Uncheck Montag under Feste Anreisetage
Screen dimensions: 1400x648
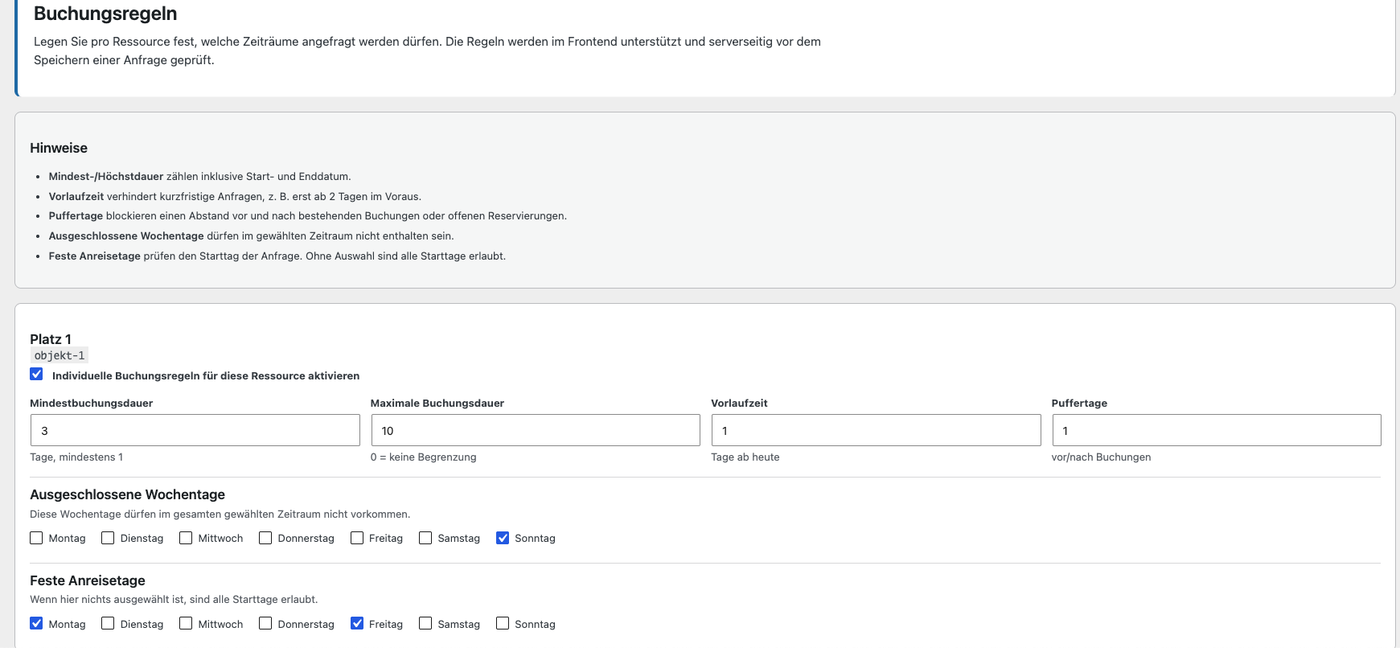click(37, 623)
